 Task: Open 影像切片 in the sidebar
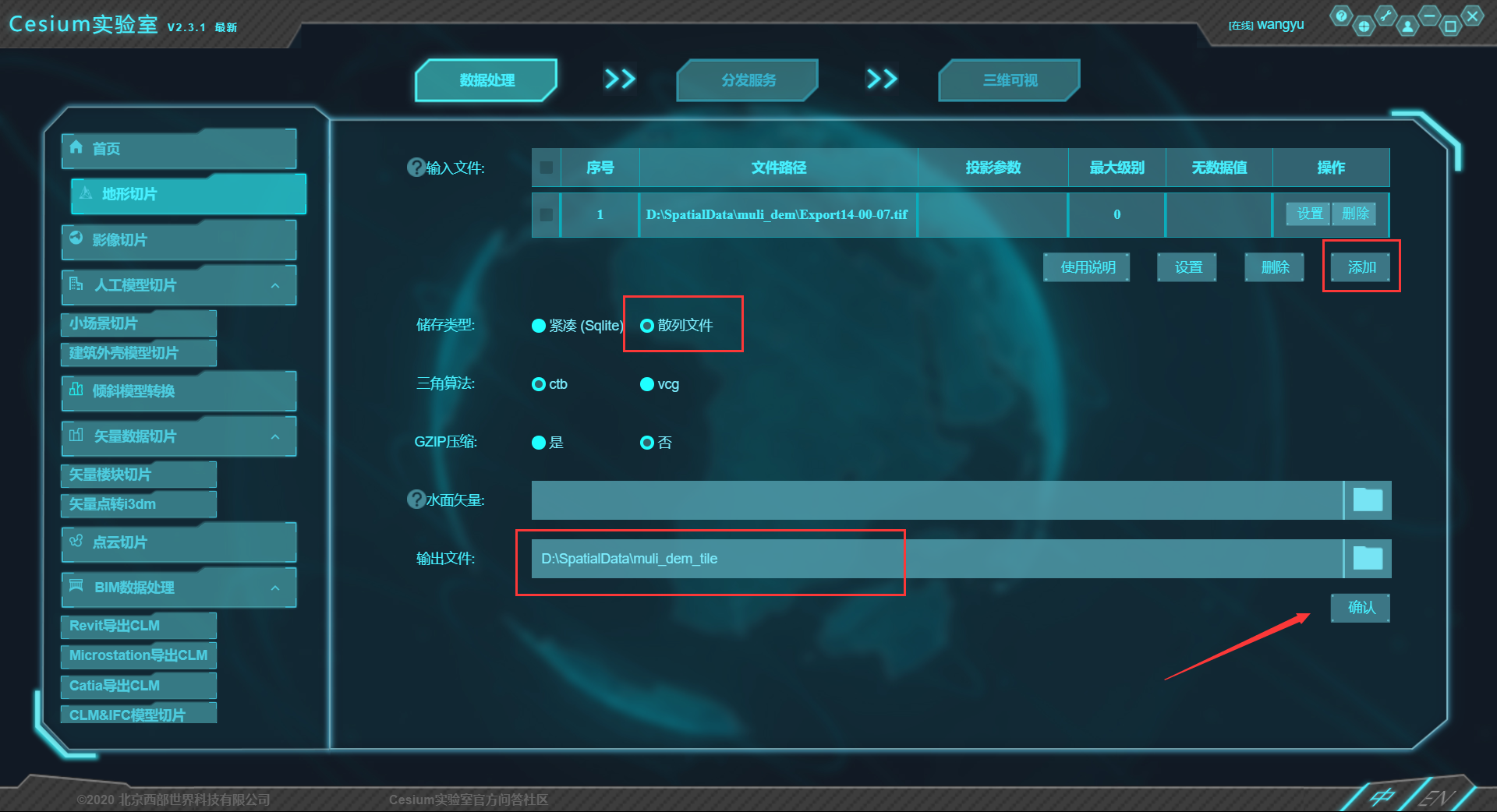click(x=179, y=240)
